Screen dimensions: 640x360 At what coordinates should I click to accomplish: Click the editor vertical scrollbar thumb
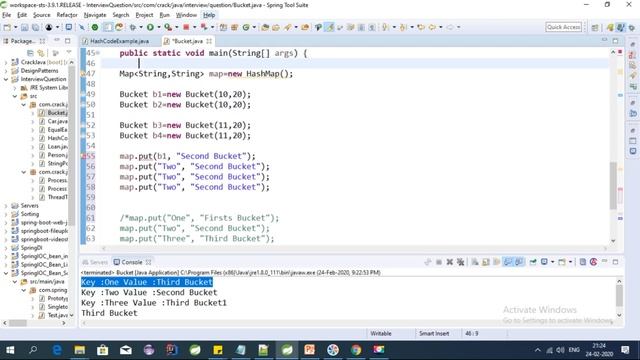click(613, 185)
